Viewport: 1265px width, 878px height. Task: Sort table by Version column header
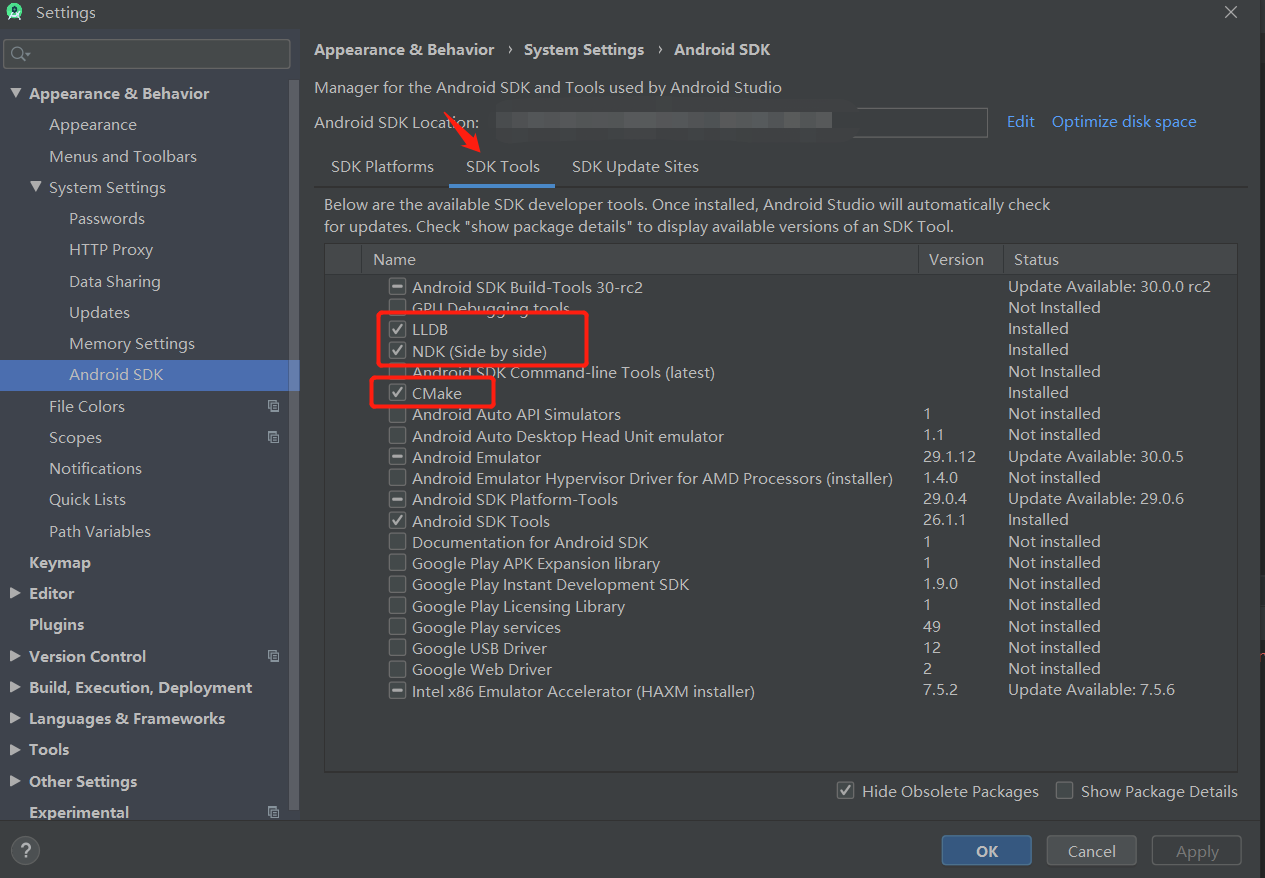960,259
